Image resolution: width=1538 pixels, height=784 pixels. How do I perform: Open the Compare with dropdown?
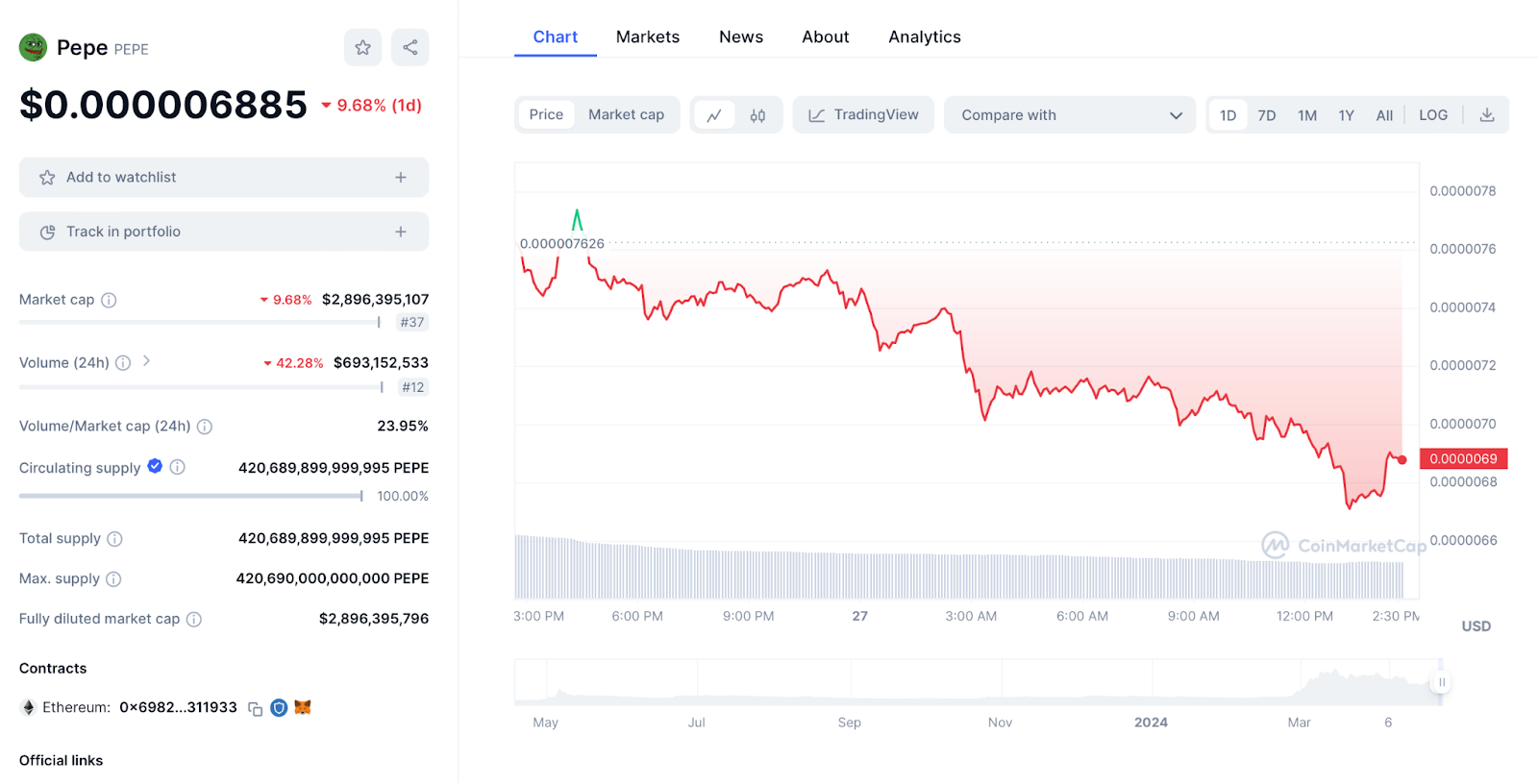pos(1070,115)
